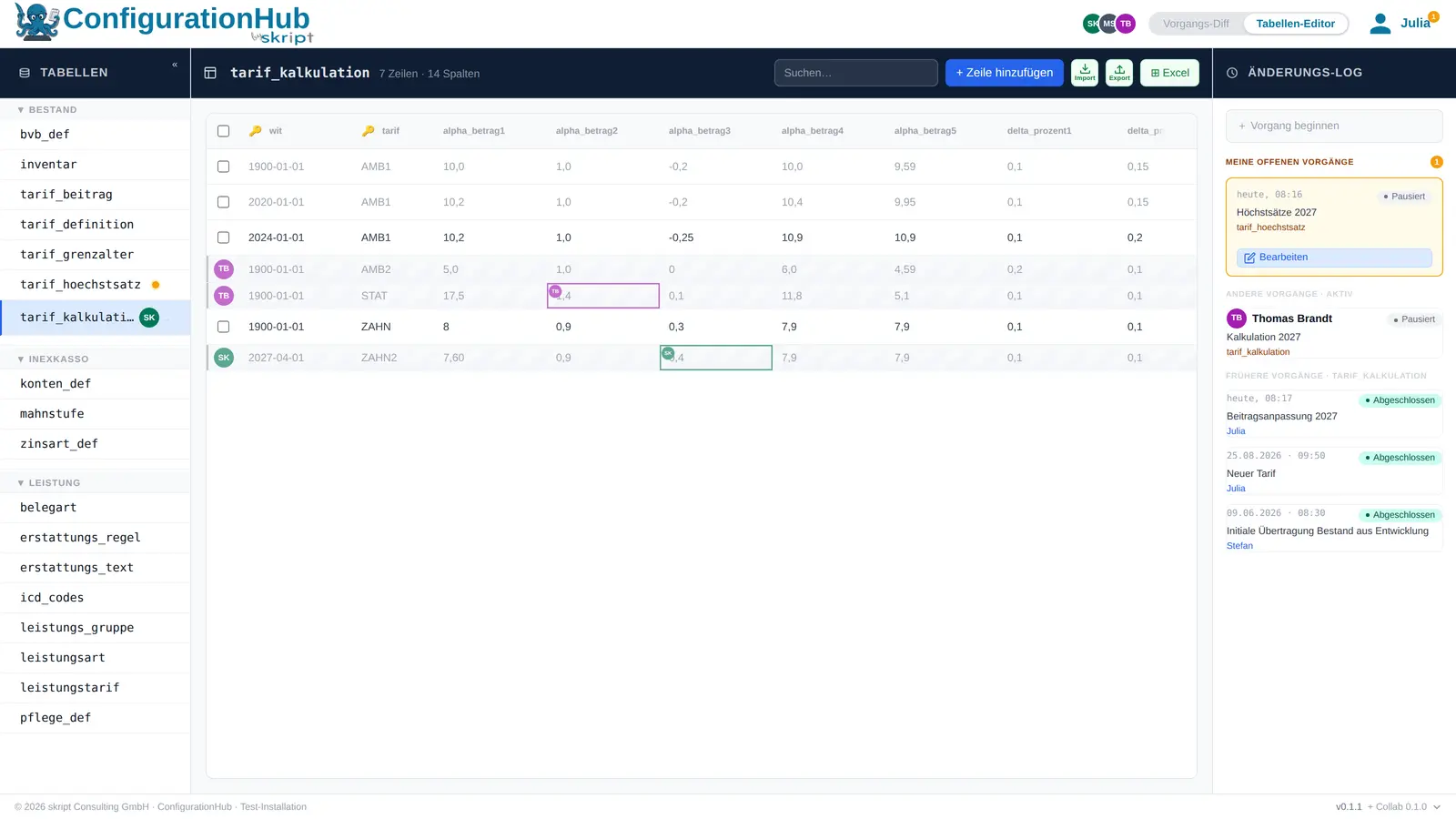Open the erstattungs_regel table
The height and width of the screenshot is (819, 1456).
click(95, 538)
